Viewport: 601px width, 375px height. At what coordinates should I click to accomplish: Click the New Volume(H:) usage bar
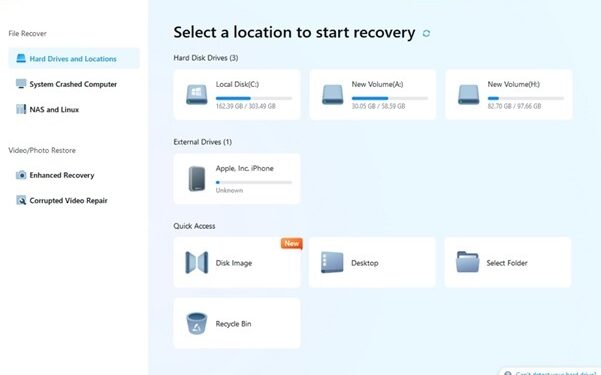pos(525,98)
